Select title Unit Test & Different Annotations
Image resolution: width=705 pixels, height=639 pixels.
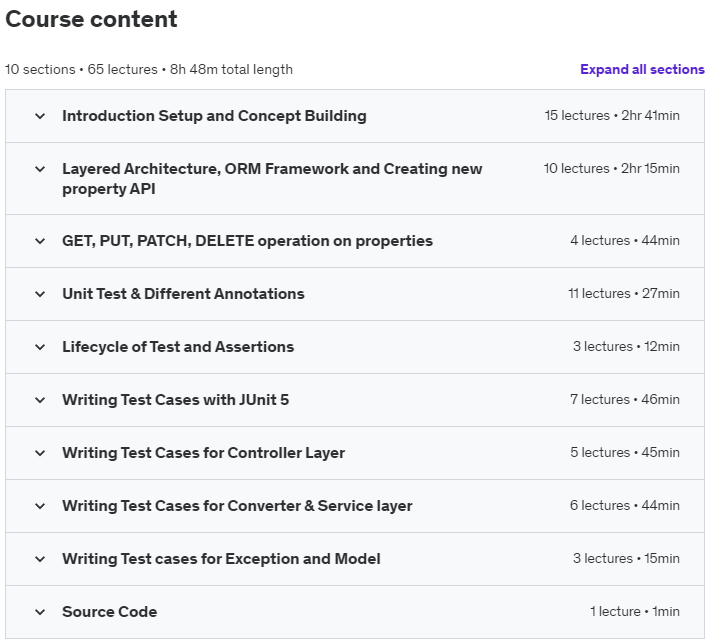coord(183,294)
